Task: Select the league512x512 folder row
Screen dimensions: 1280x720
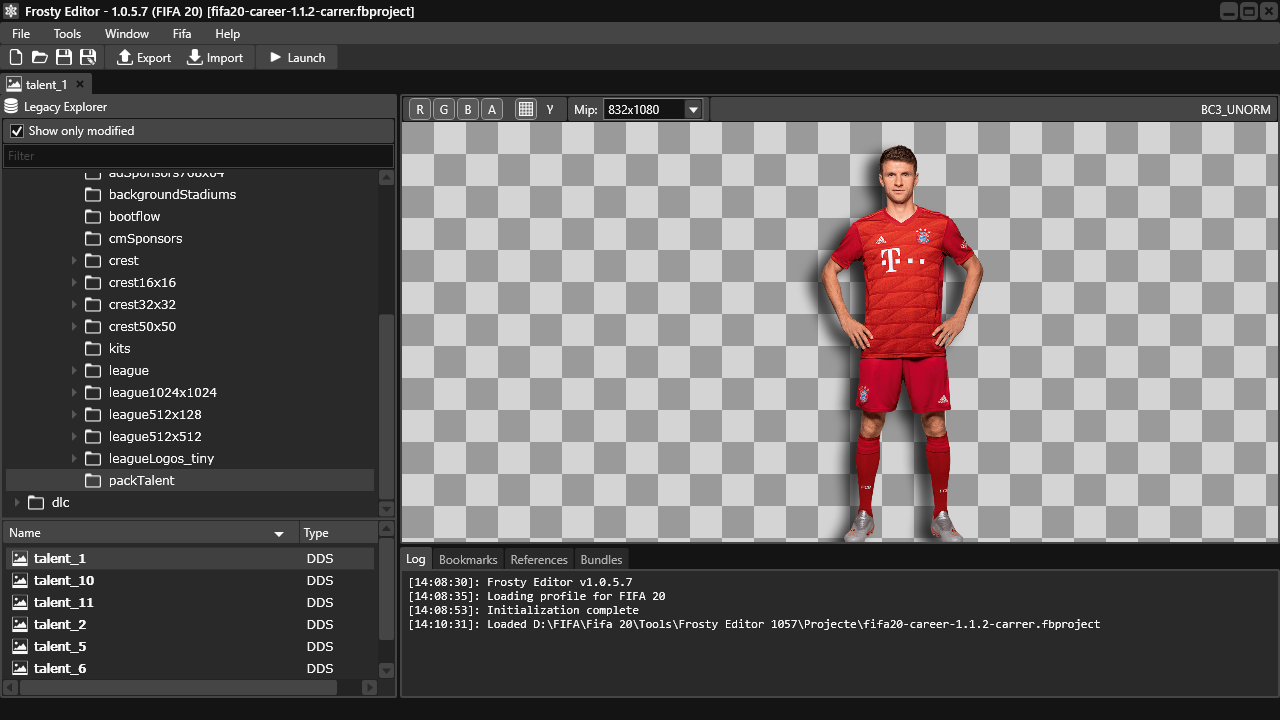Action: (190, 437)
